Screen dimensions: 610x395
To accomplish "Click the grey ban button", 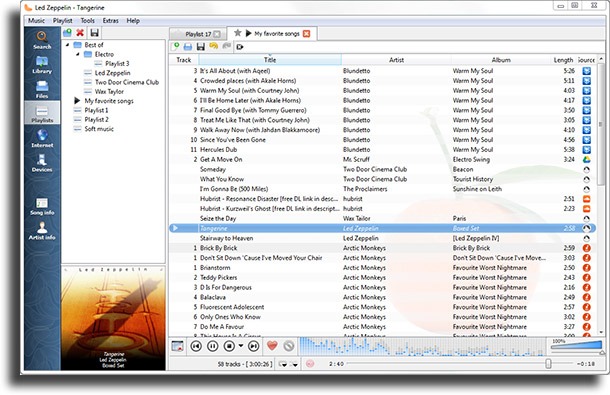I will [289, 346].
